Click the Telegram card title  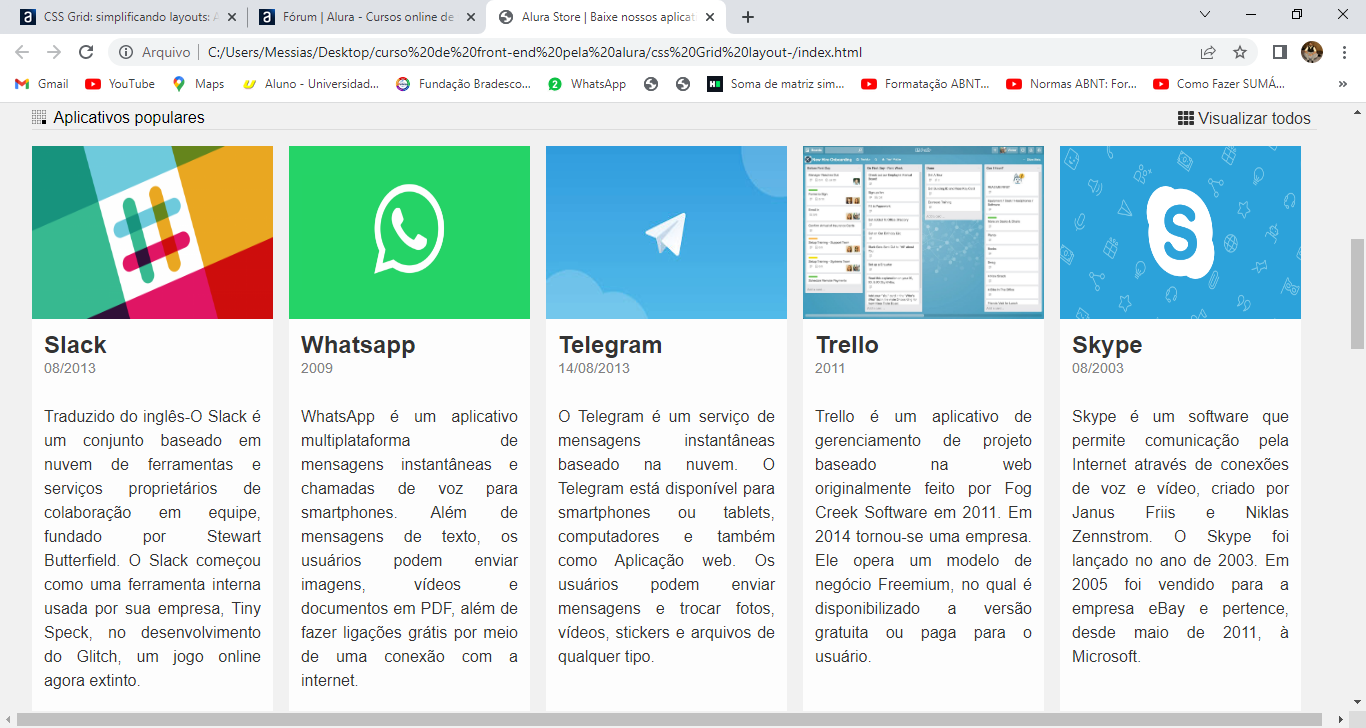(610, 345)
